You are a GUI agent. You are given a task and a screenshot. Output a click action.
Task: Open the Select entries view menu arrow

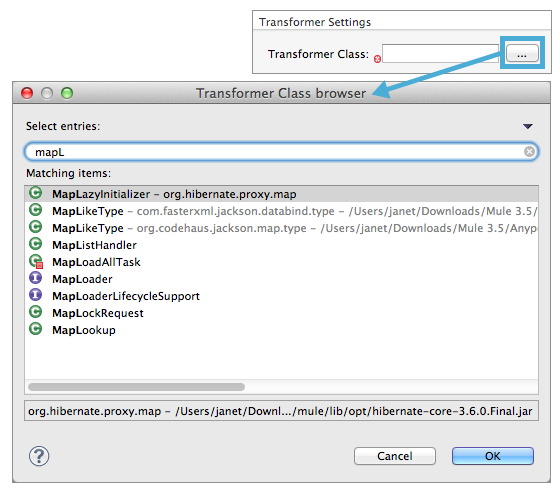528,126
